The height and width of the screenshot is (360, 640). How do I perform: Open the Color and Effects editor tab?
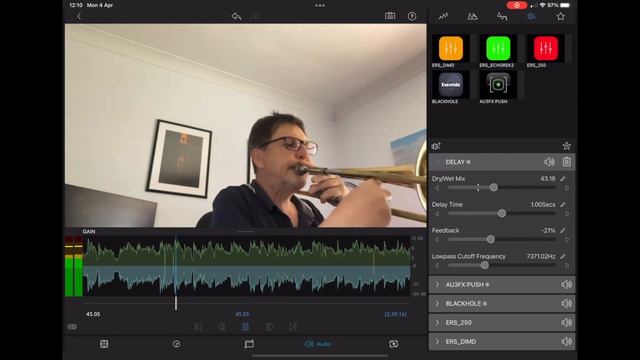249,344
